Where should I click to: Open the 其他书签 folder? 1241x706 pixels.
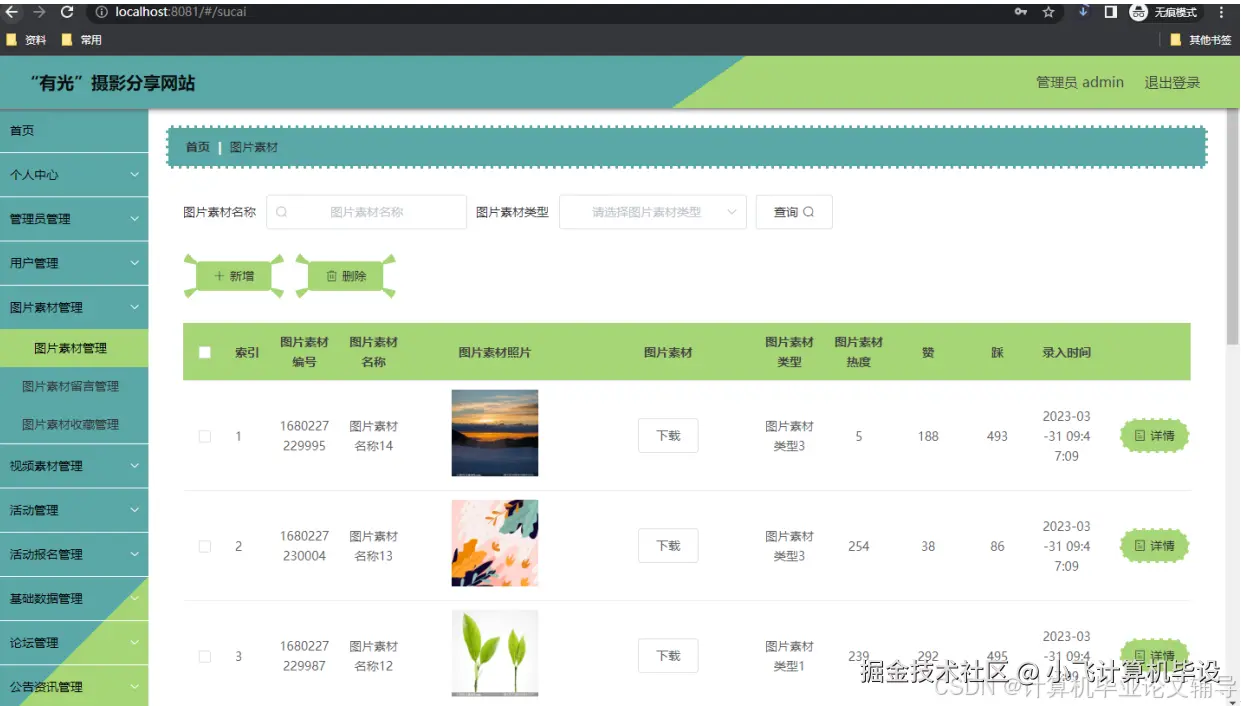tap(1201, 40)
